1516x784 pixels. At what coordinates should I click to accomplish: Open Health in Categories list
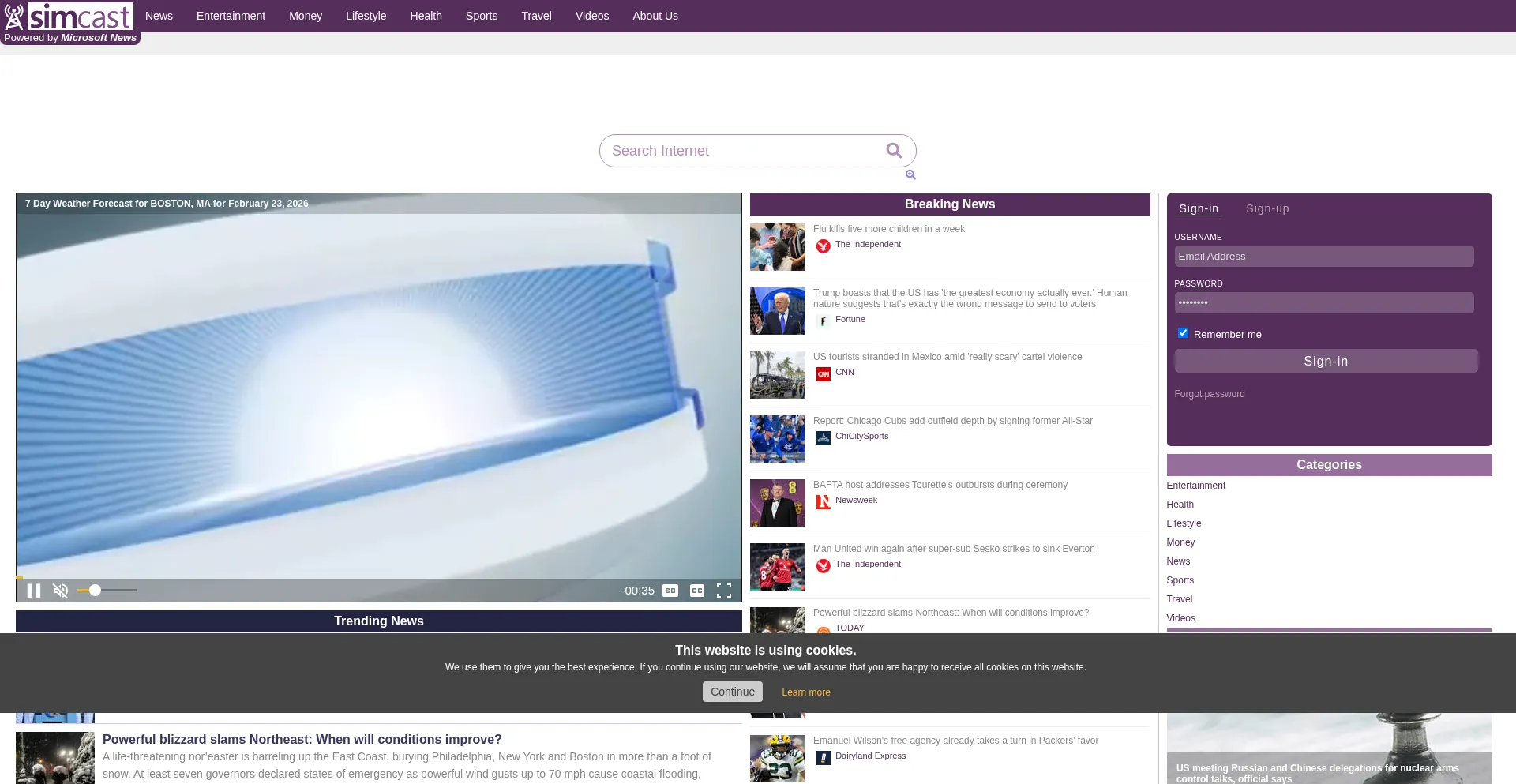1180,505
